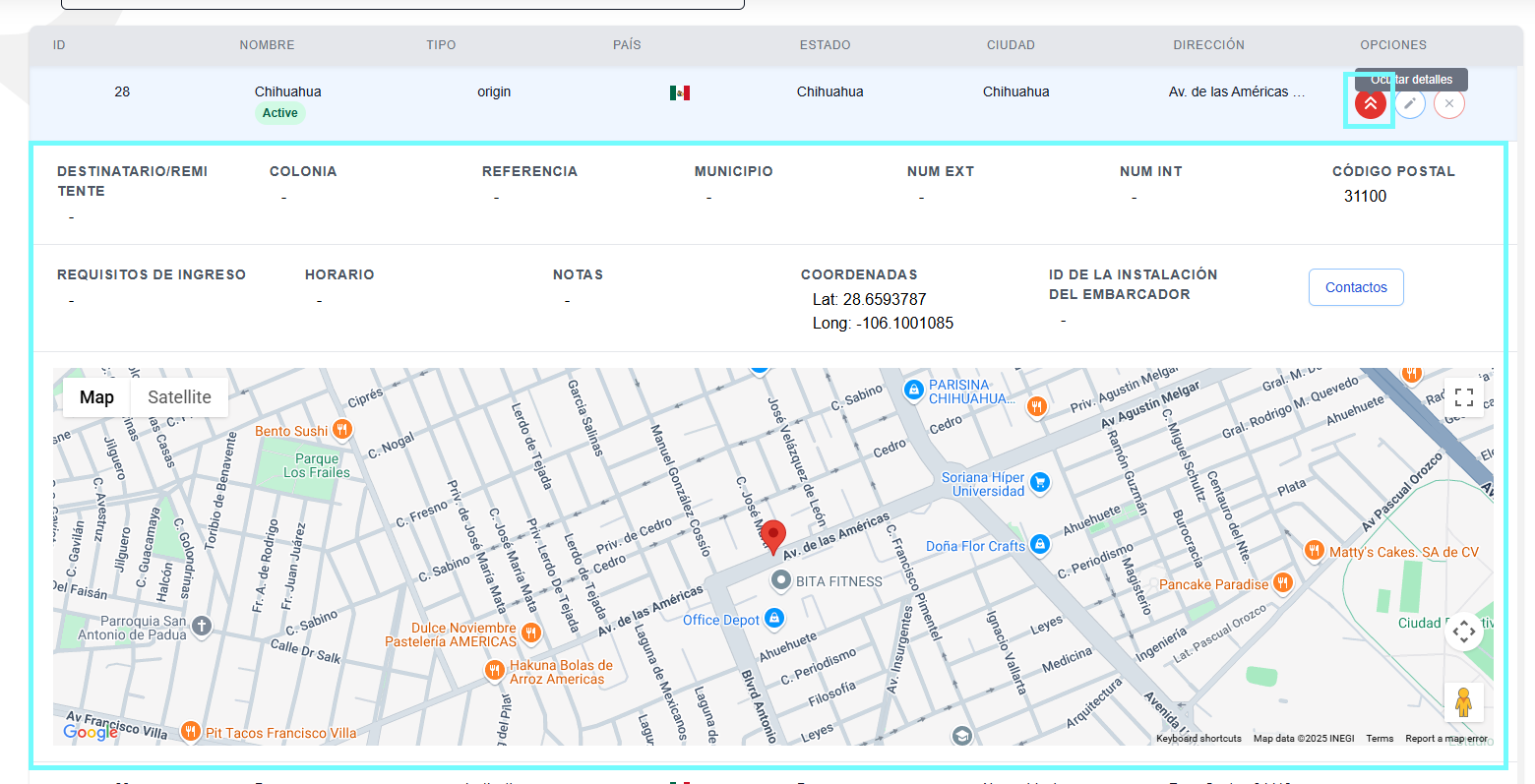
Task: Click the red X delete icon in Opciones
Action: click(x=1448, y=103)
